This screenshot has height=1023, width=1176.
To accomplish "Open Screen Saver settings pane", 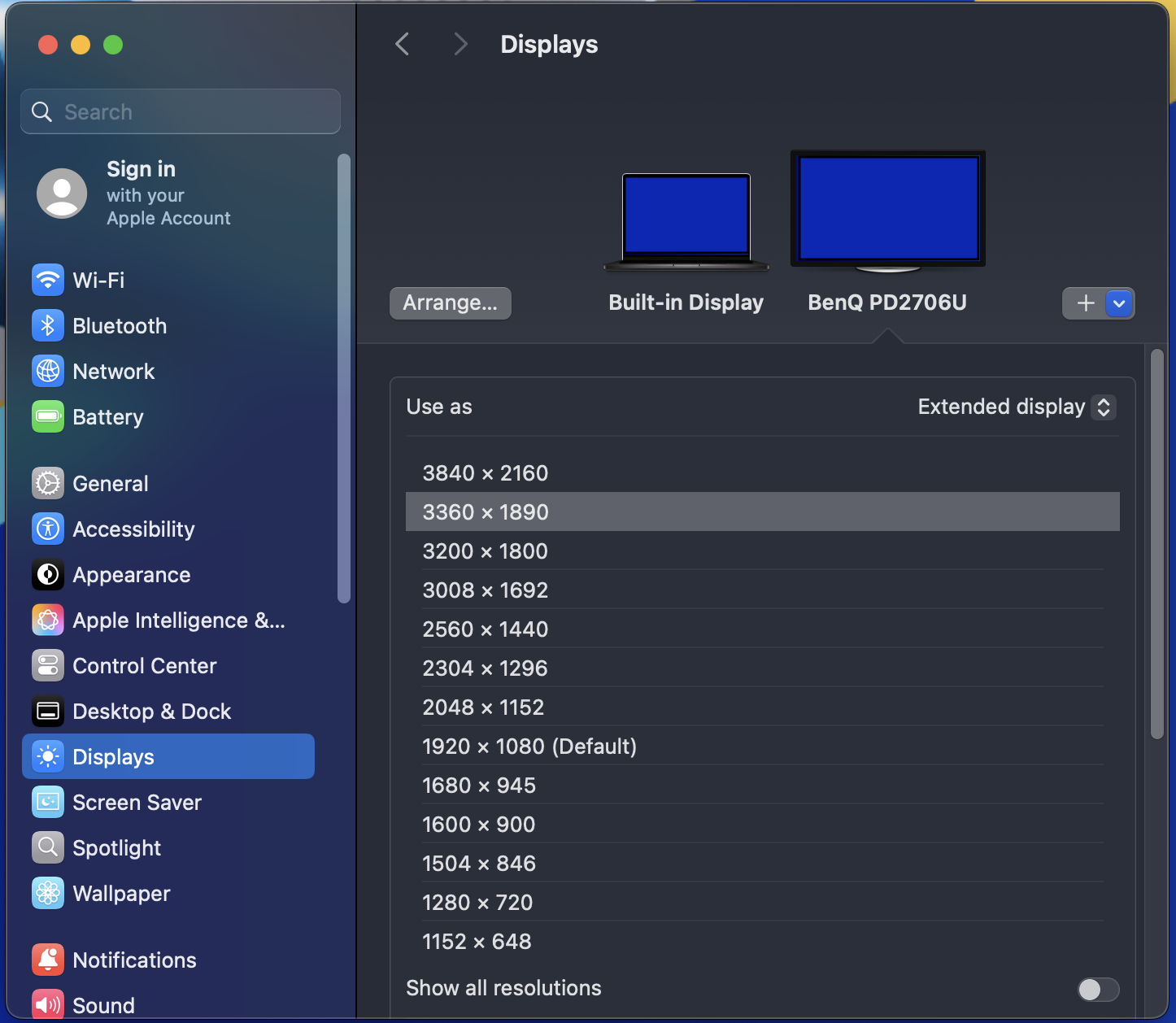I will tap(168, 803).
